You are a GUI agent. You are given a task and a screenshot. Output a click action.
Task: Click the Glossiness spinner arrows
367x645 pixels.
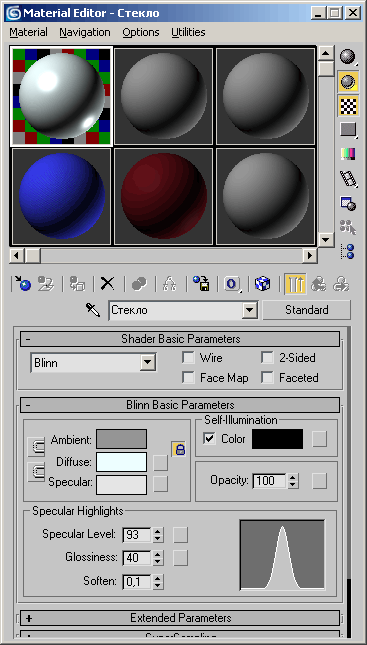(158, 558)
